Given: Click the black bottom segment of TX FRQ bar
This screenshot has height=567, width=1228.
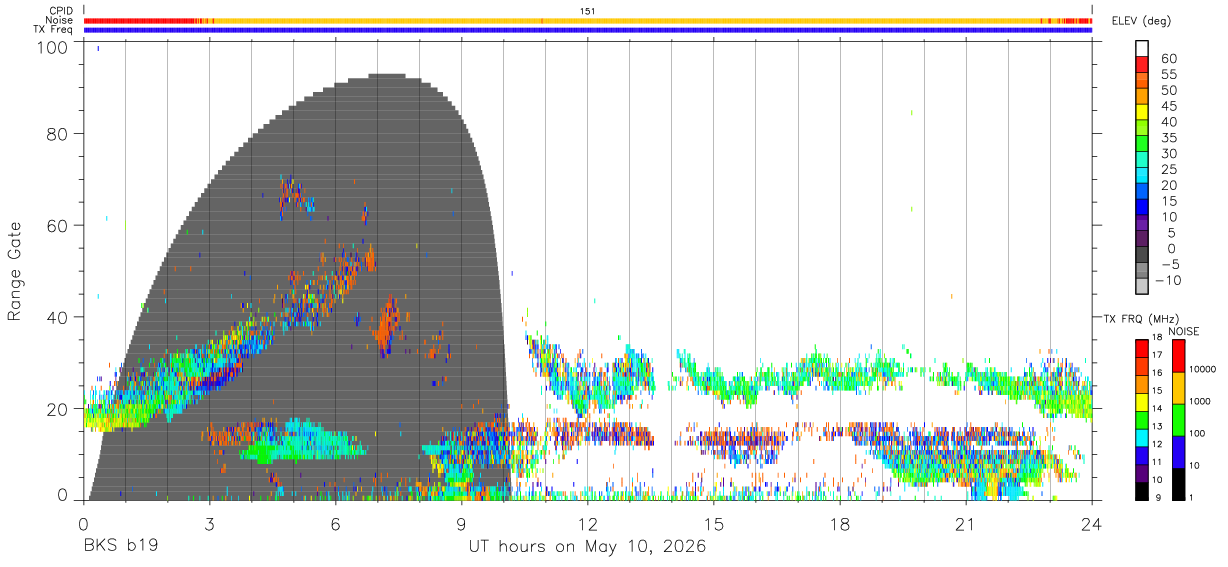Looking at the screenshot, I should [1142, 491].
